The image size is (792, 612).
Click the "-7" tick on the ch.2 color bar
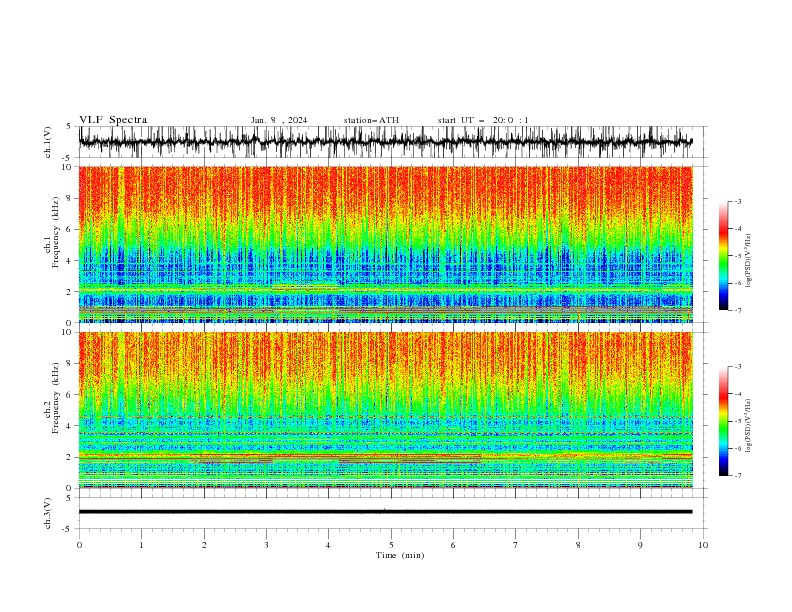pos(737,476)
